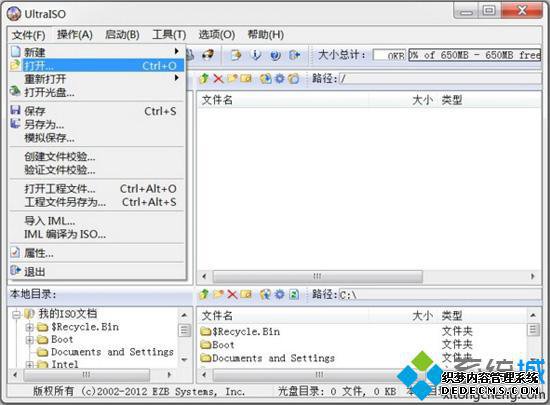The width and height of the screenshot is (550, 405).
Task: Click the rename icon in image toolbar
Action: click(246, 79)
